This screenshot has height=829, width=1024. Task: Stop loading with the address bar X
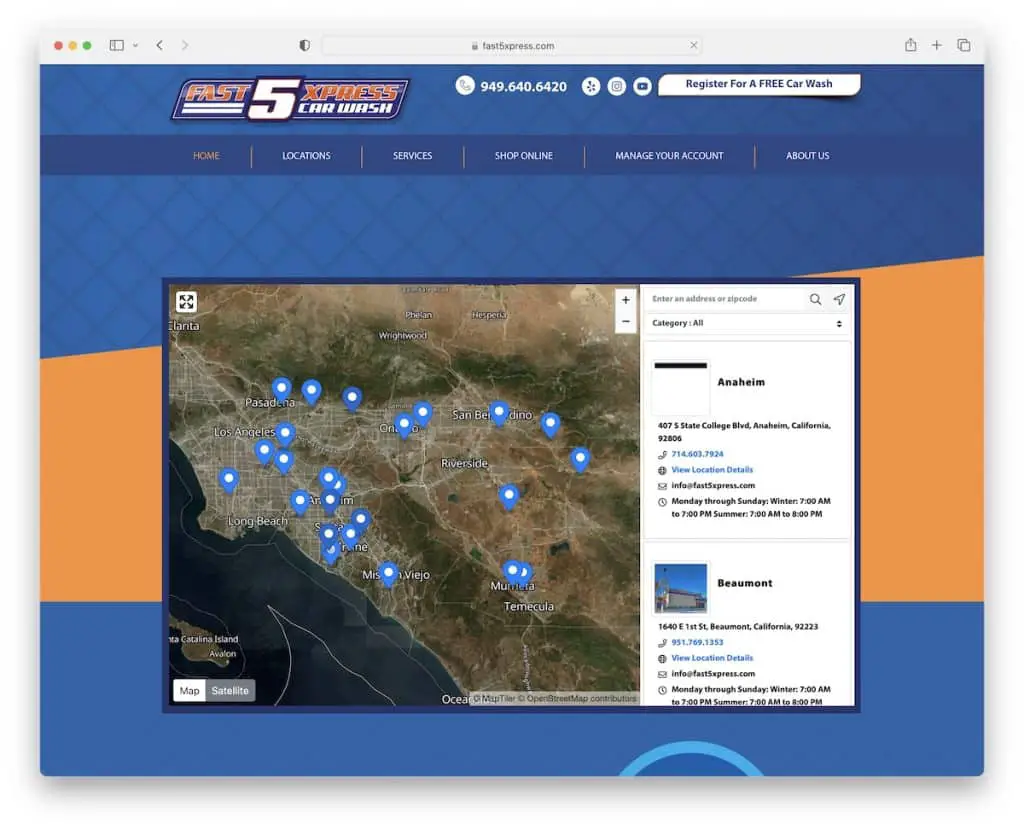point(694,45)
